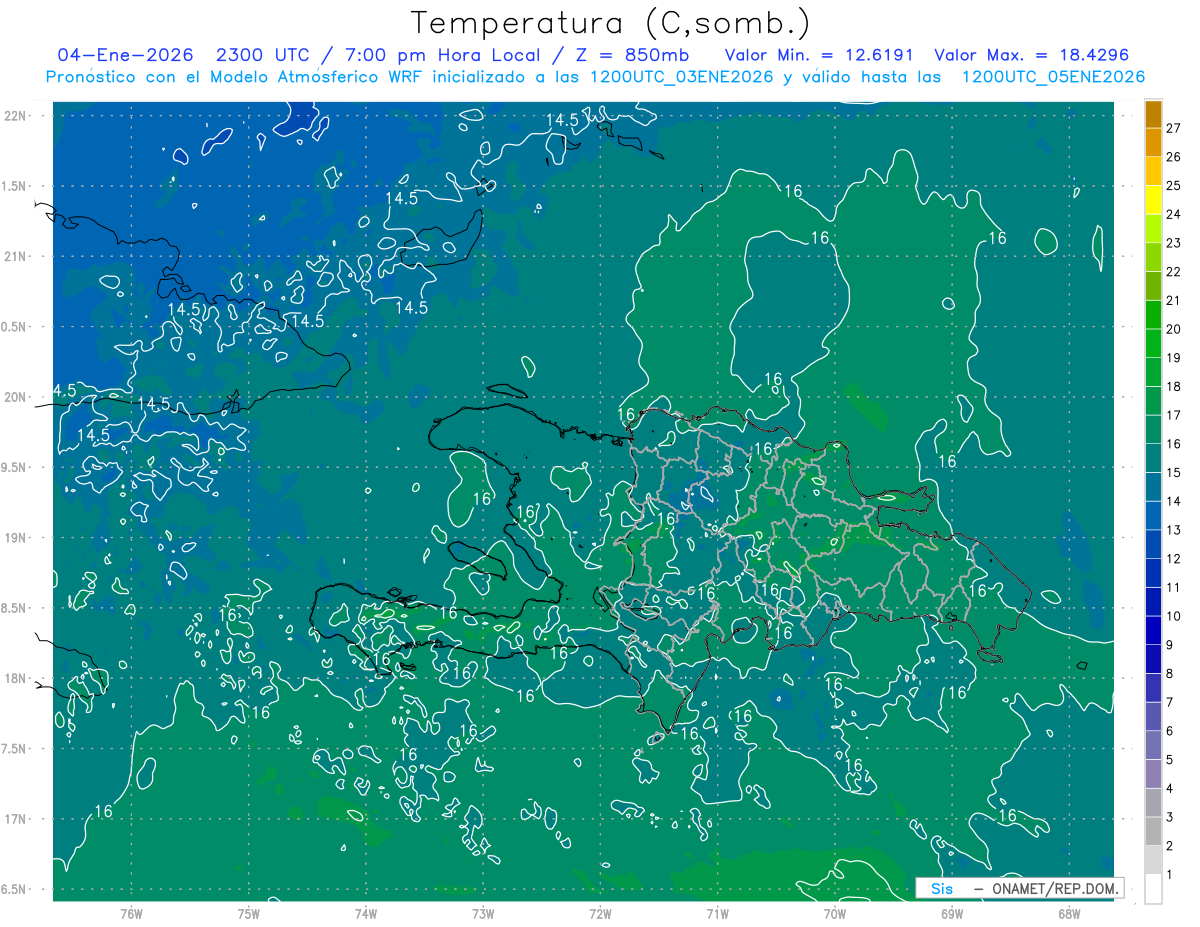Image resolution: width=1200 pixels, height=927 pixels.
Task: Select the date "04-Ene-2026" in the header
Action: point(125,55)
